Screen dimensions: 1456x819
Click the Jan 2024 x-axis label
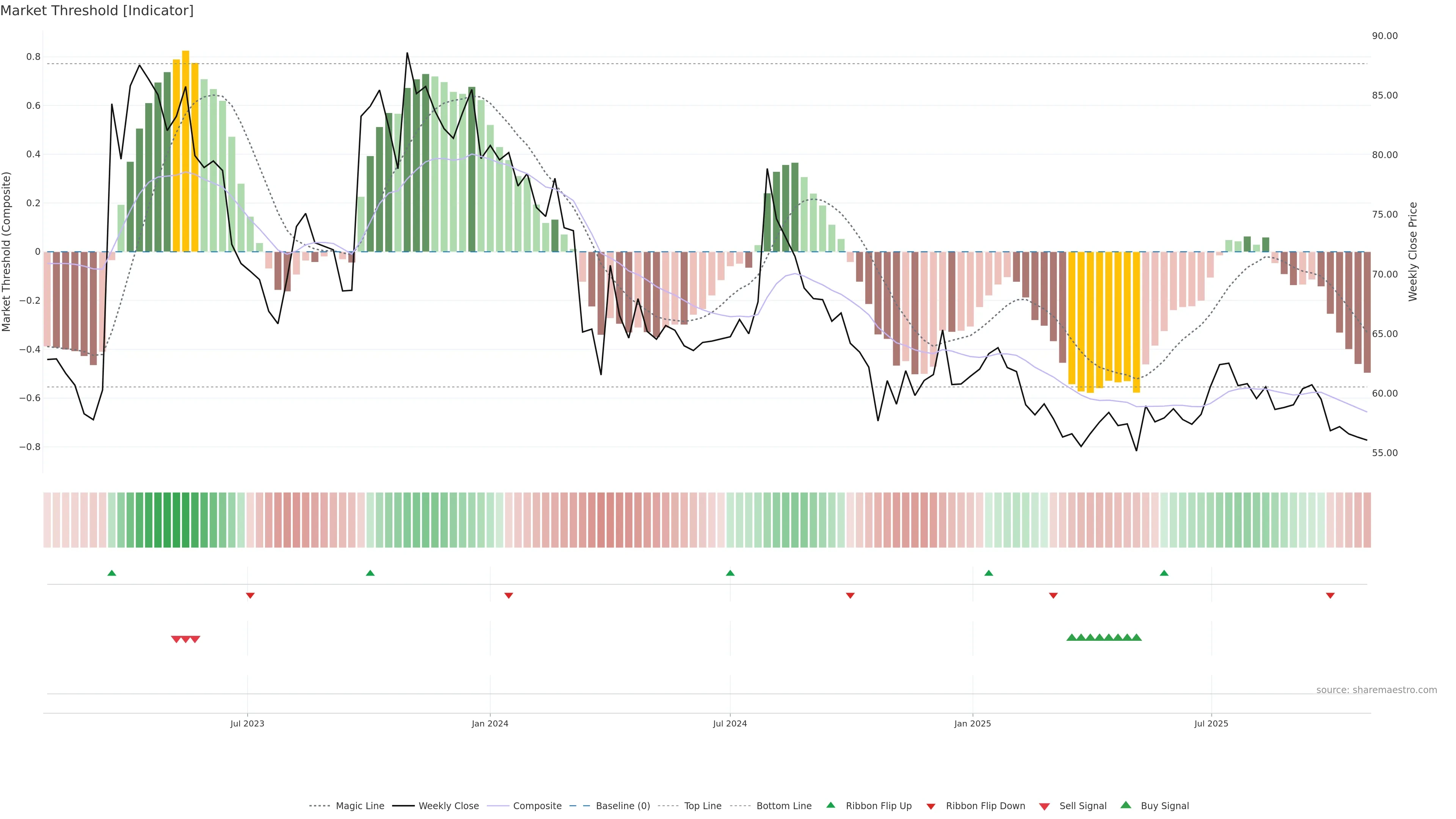pos(490,723)
